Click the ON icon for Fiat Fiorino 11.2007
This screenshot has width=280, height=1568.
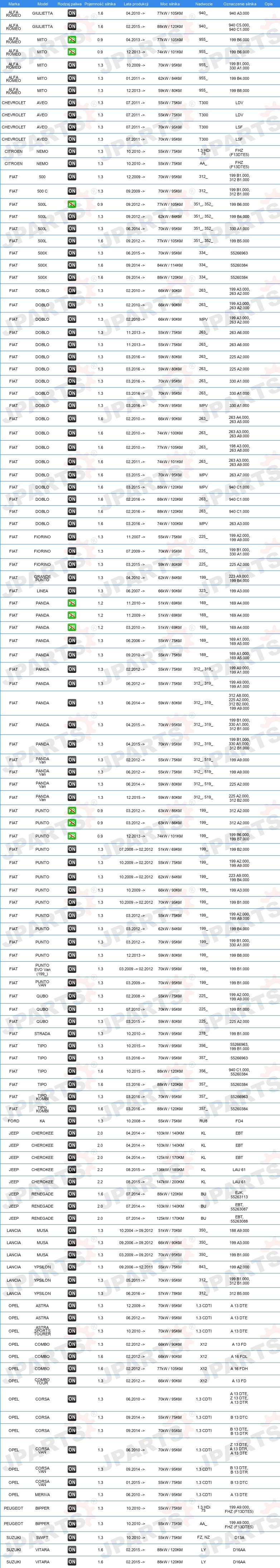click(72, 537)
